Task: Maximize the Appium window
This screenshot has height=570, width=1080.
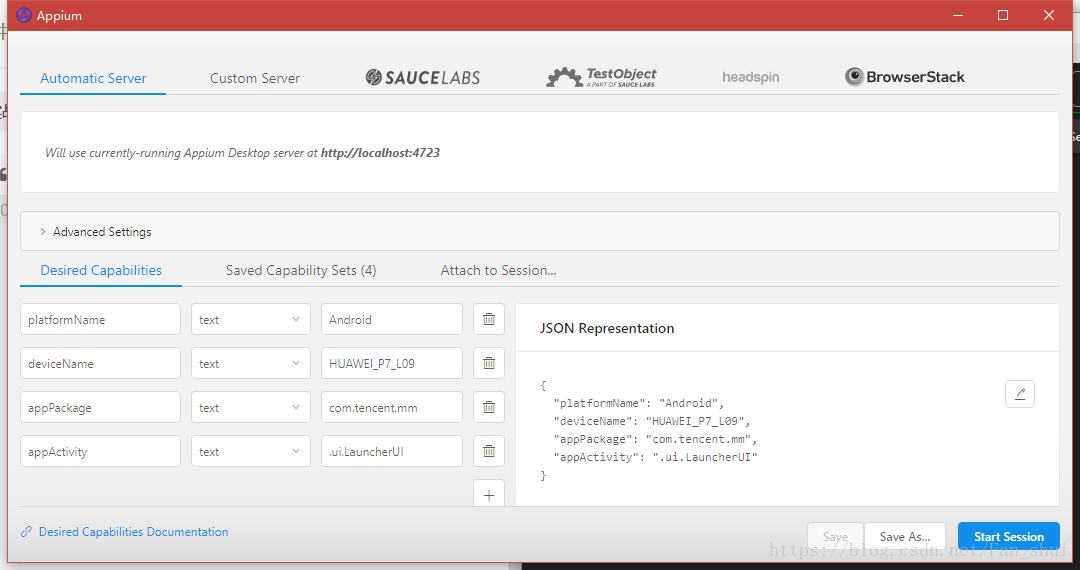Action: coord(1003,15)
